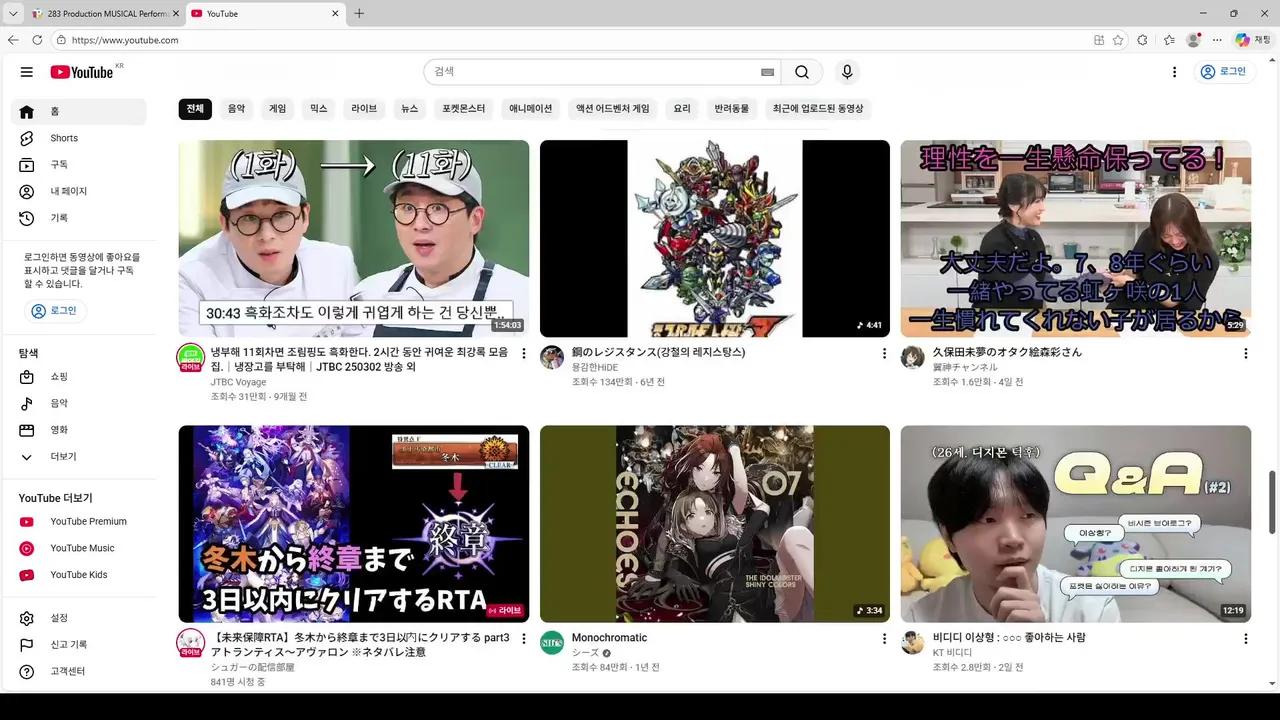This screenshot has width=1280, height=720.
Task: Open 久保田未夢のオタク絵森彩さん title
Action: tap(1007, 352)
